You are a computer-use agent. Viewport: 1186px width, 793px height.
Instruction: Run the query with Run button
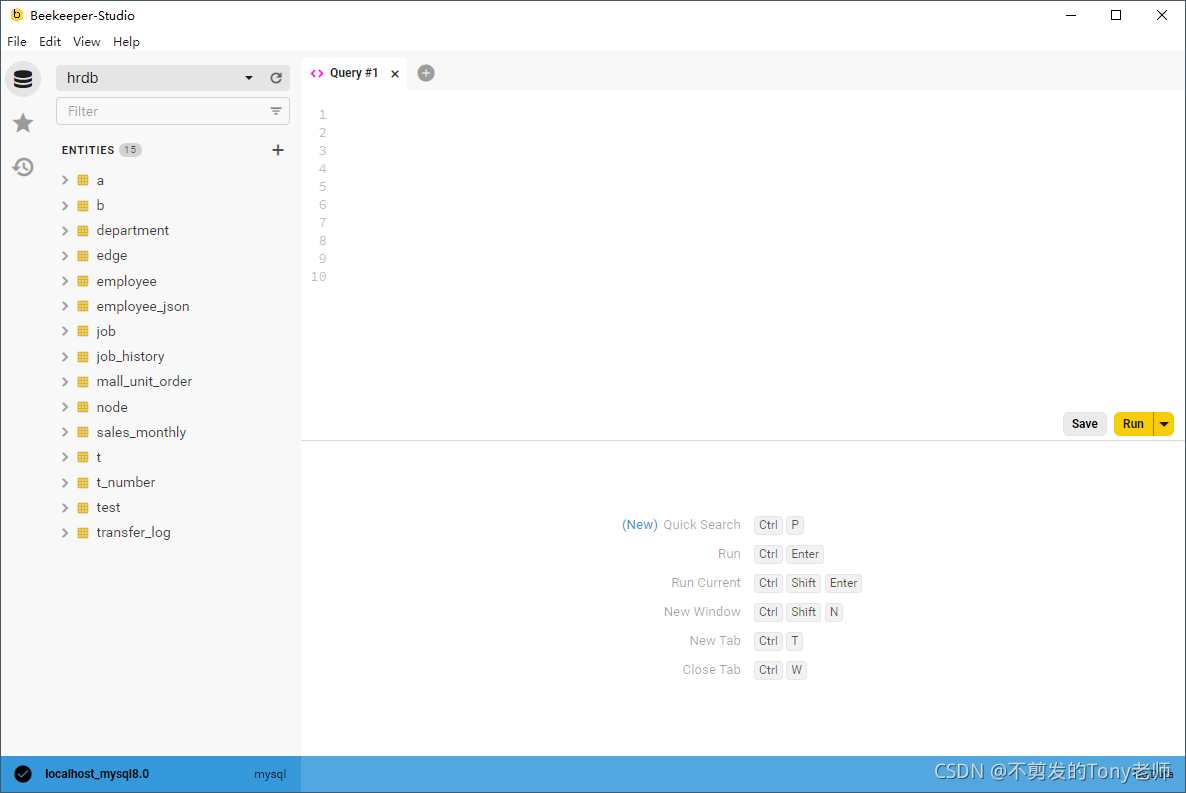click(1133, 424)
